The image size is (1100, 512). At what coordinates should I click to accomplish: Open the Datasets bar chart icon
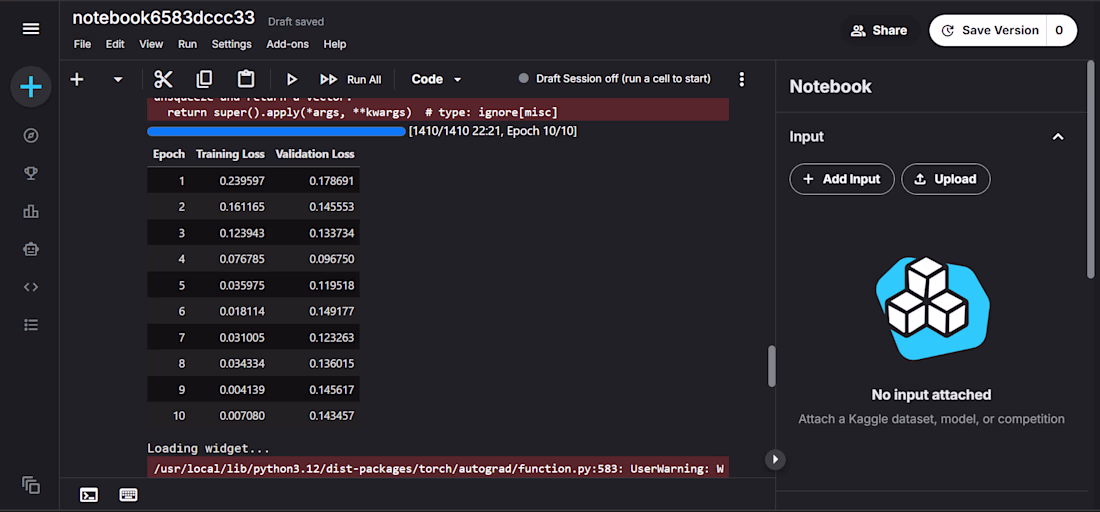click(x=31, y=212)
